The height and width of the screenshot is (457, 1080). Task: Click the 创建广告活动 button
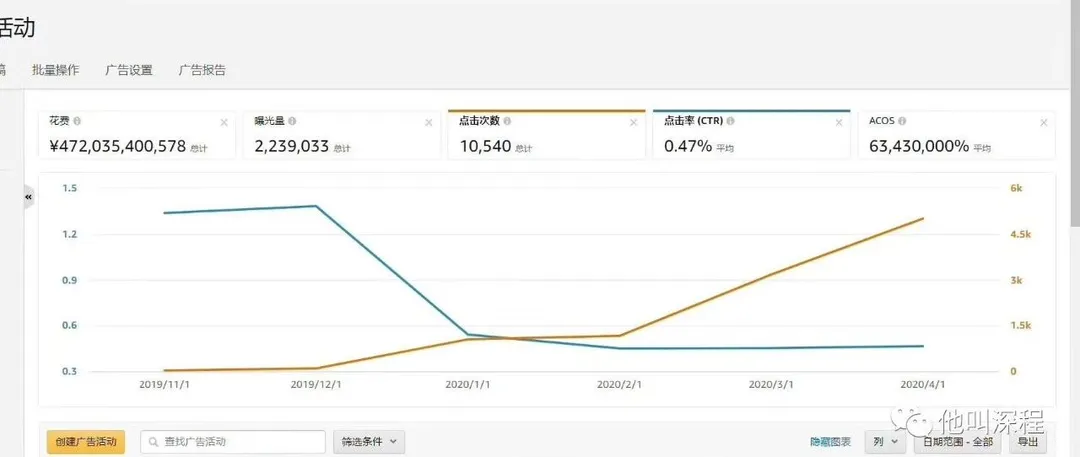(86, 442)
